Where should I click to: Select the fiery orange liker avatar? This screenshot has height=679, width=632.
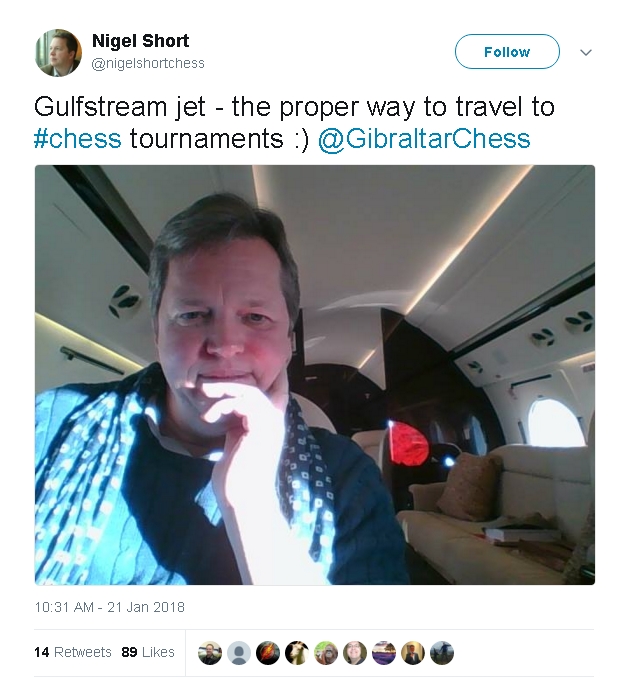click(268, 653)
